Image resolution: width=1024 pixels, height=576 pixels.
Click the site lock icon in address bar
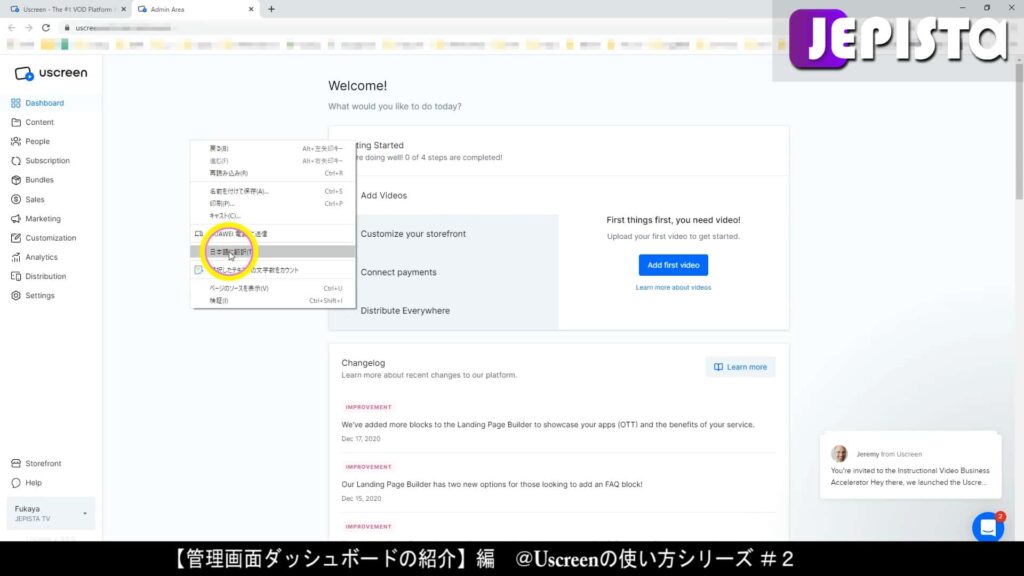[67, 28]
